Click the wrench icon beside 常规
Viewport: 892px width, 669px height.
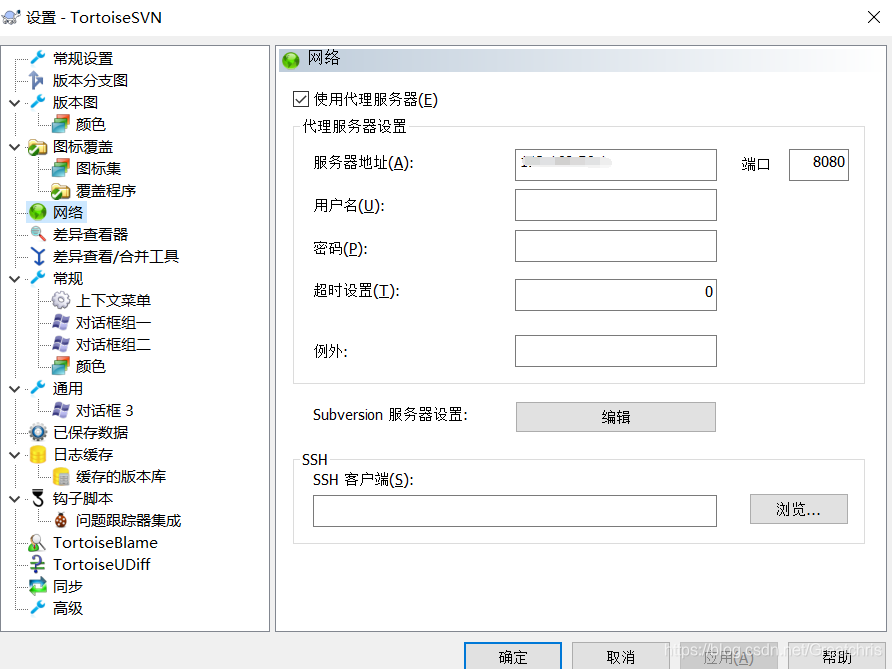tap(38, 278)
